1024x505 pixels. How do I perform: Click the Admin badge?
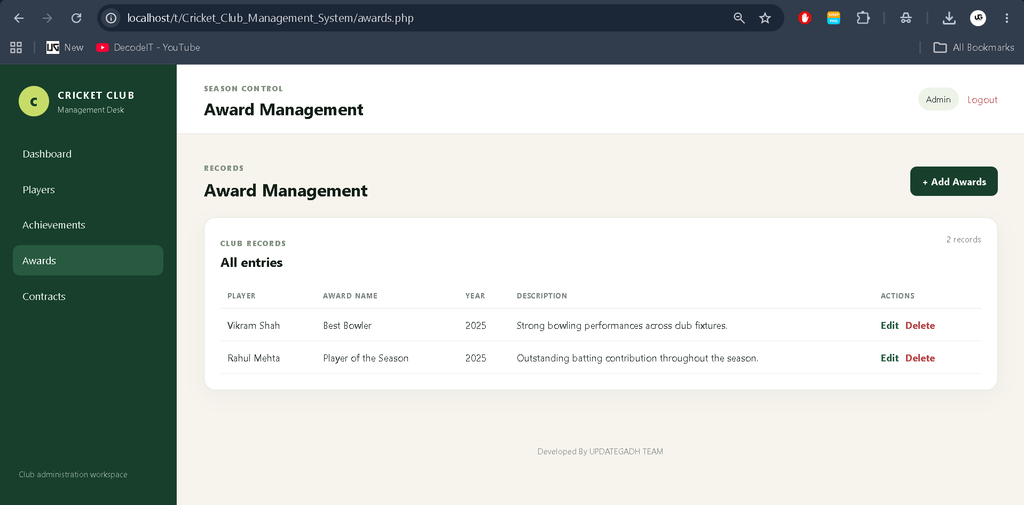(938, 99)
